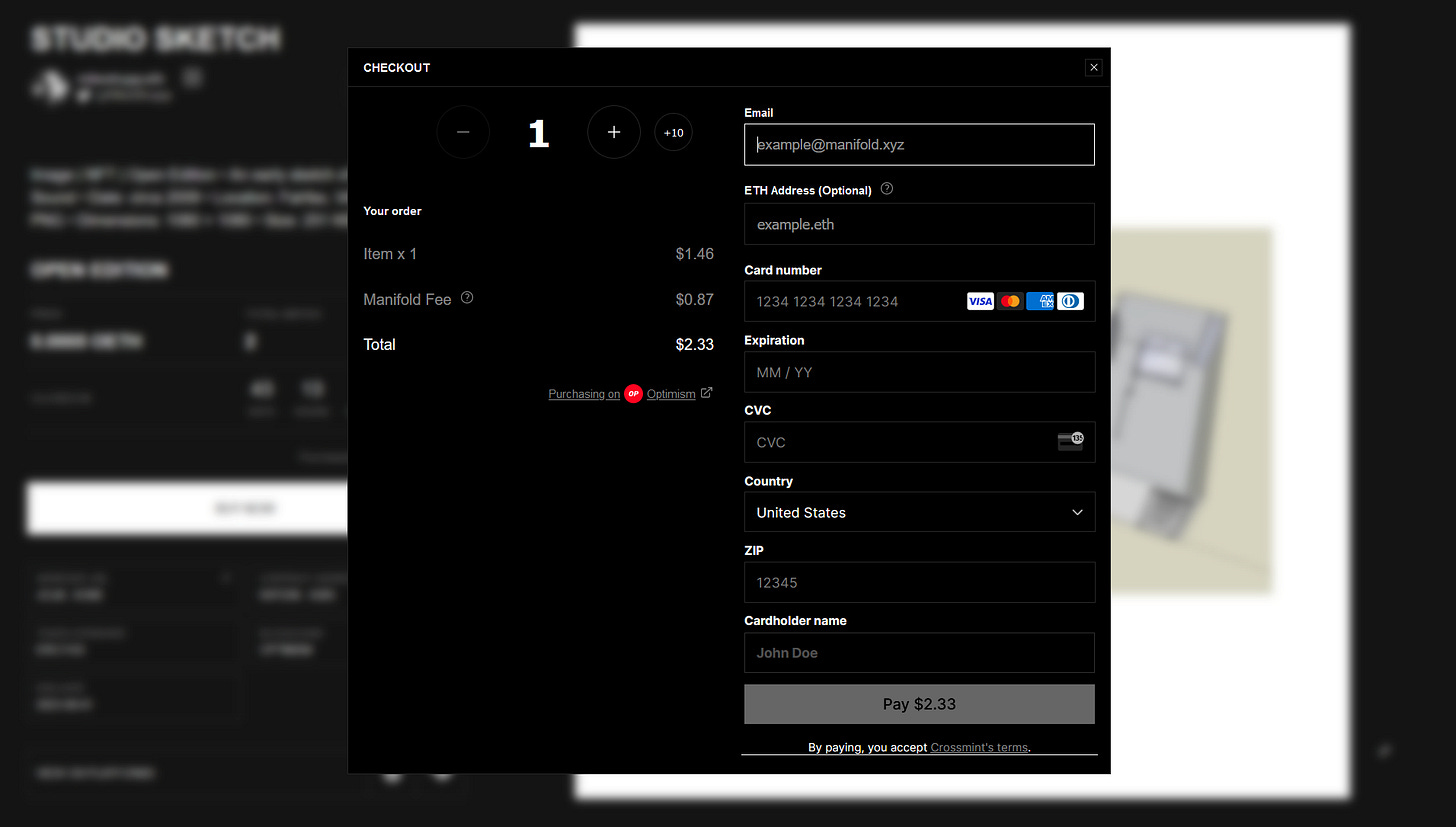This screenshot has height=827, width=1456.
Task: Click the Mastercard icon
Action: click(x=1010, y=301)
